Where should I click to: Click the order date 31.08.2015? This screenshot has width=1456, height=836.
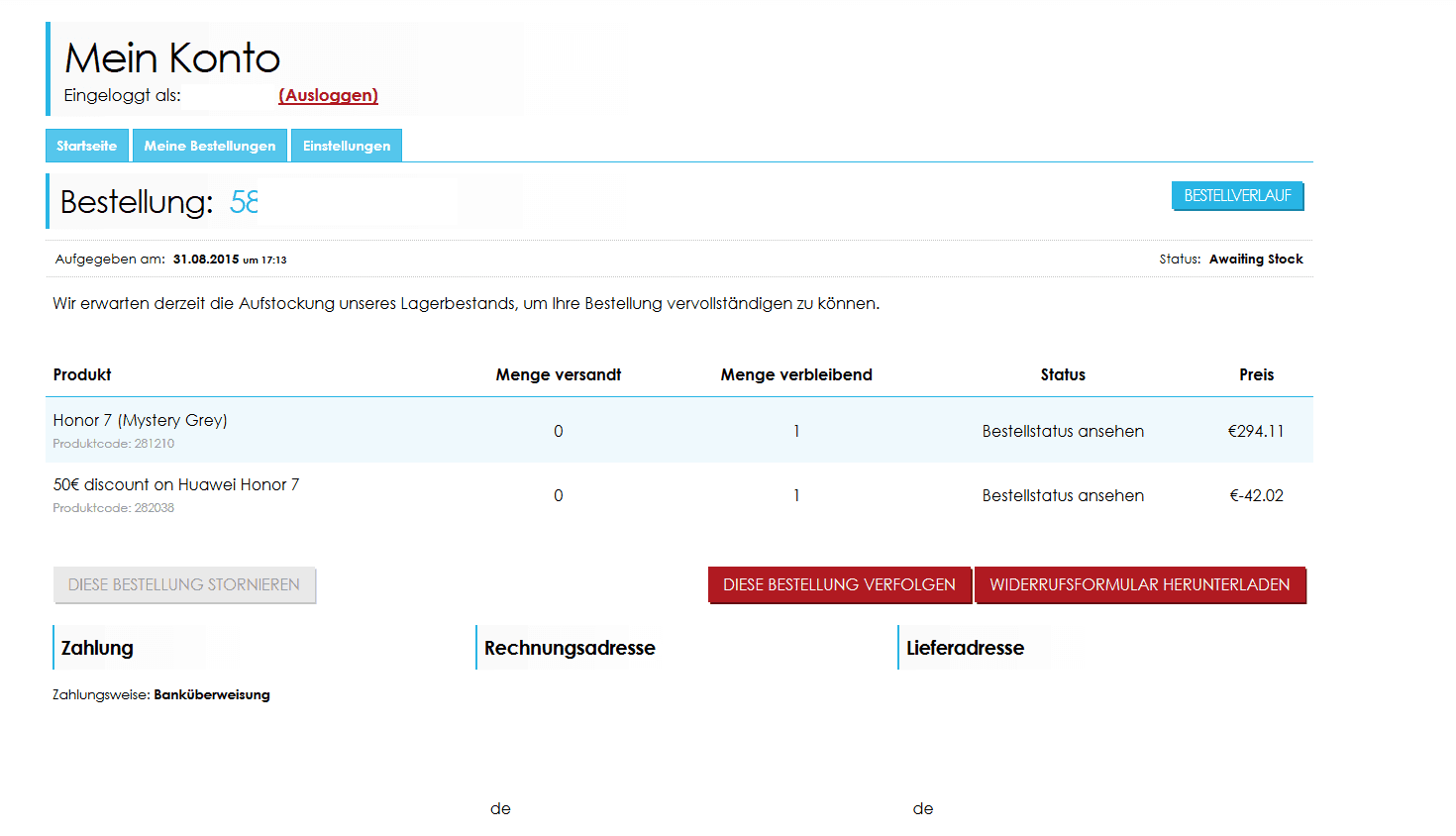tap(206, 259)
